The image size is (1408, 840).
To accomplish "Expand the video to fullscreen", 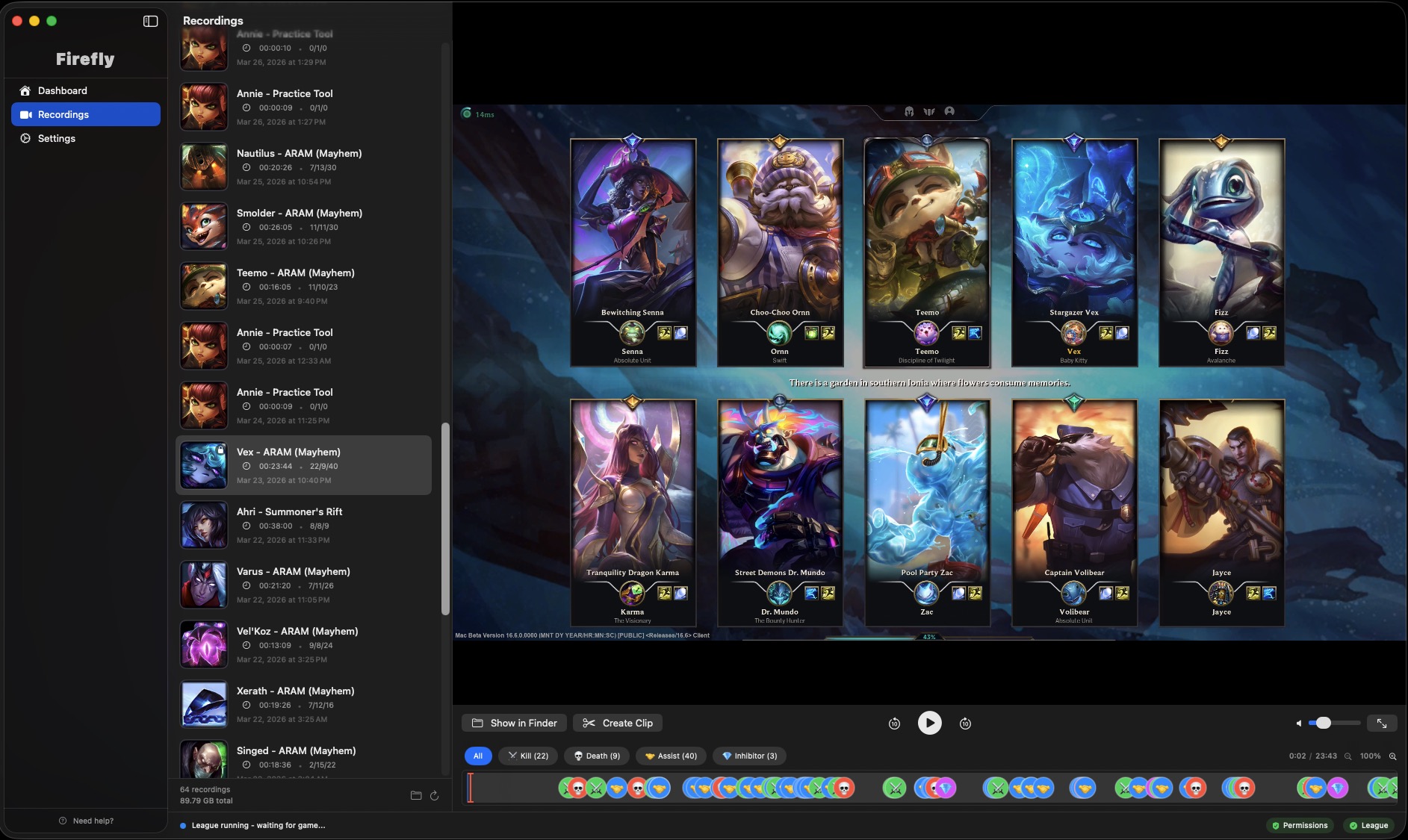I will click(x=1382, y=723).
